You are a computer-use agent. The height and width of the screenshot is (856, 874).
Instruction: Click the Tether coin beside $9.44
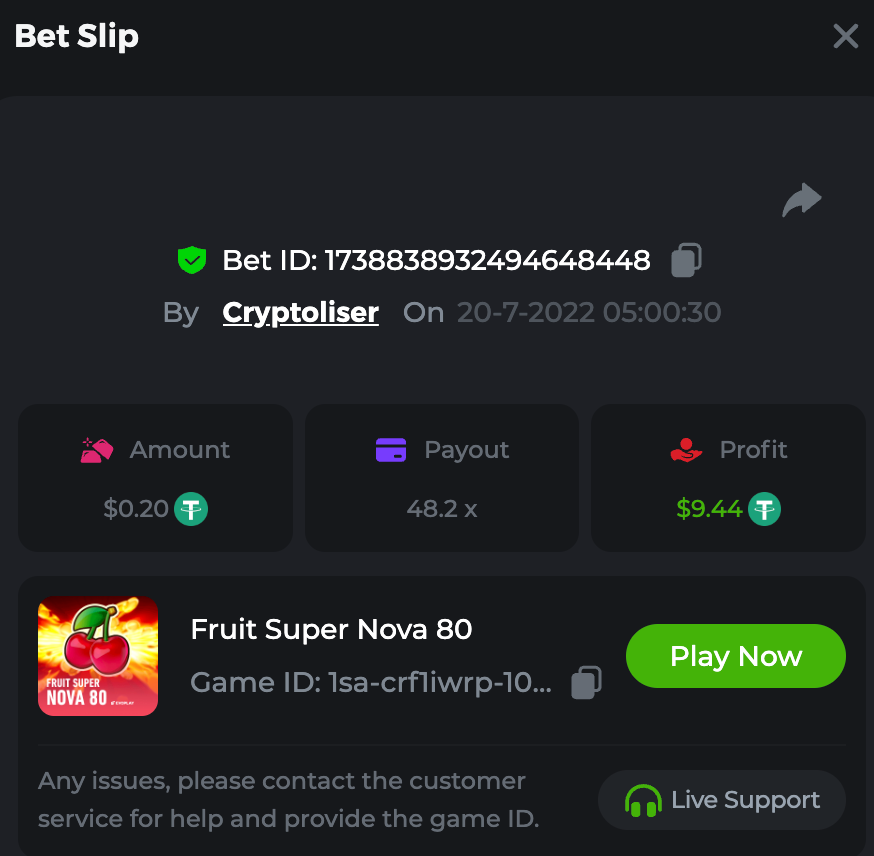765,509
